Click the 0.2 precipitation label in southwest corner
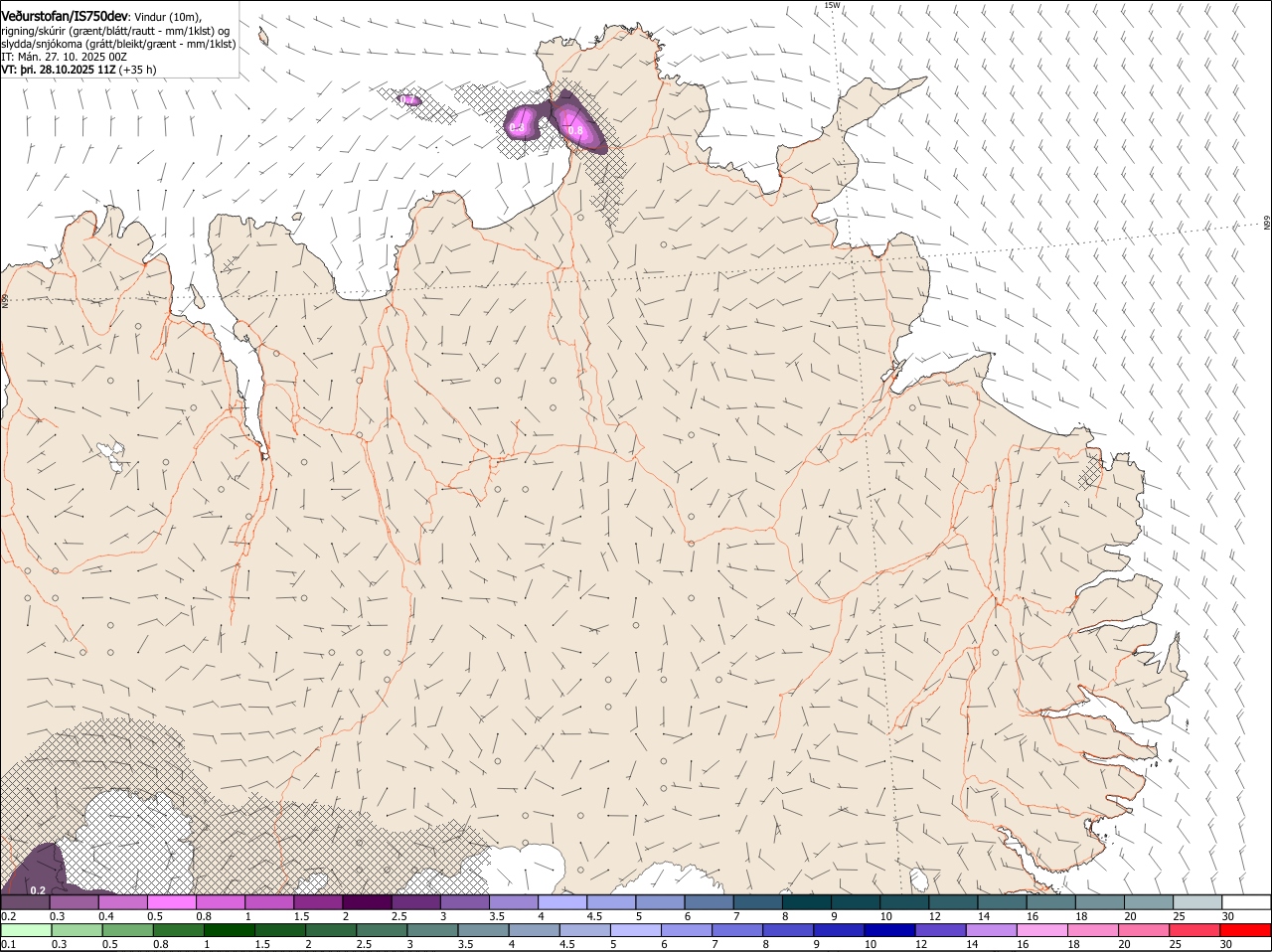1272x952 pixels. (38, 889)
